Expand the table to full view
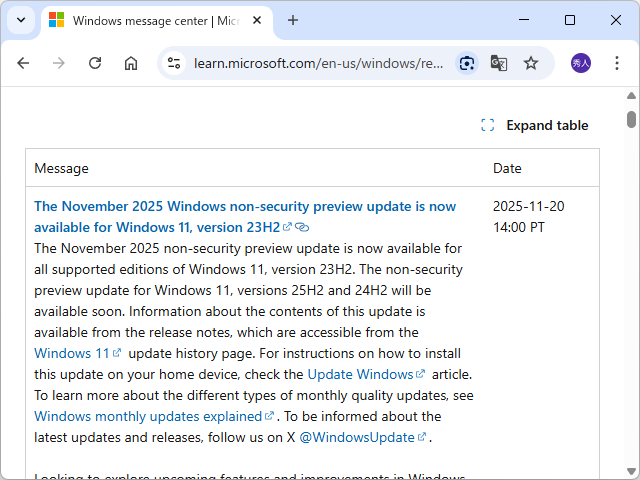640x480 pixels. pyautogui.click(x=535, y=125)
